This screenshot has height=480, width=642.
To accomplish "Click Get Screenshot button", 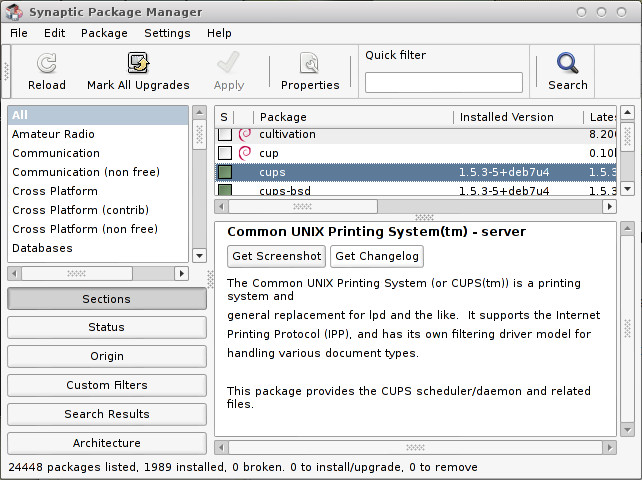I will pos(276,256).
